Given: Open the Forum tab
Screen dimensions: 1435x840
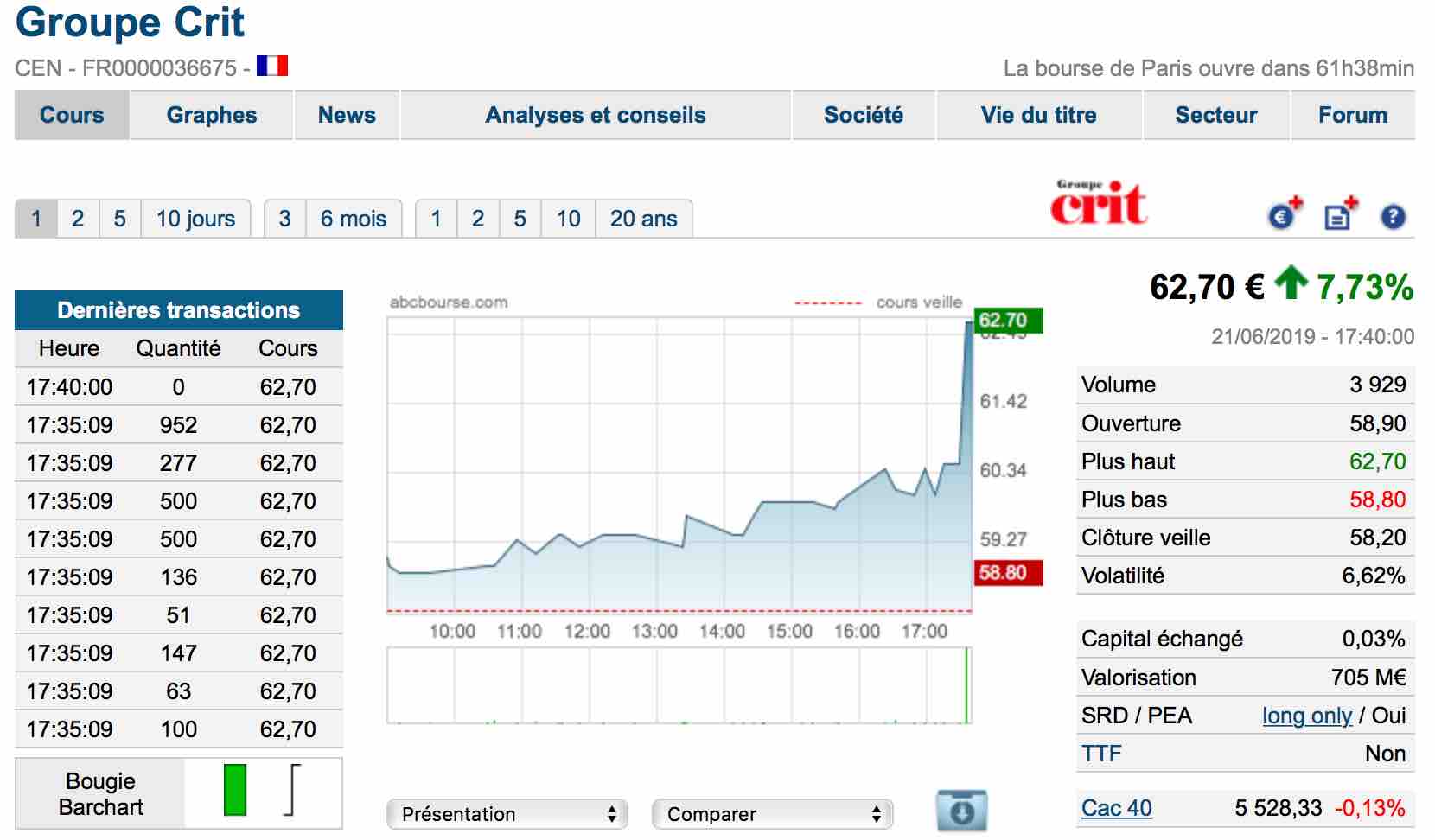Looking at the screenshot, I should 1353,115.
